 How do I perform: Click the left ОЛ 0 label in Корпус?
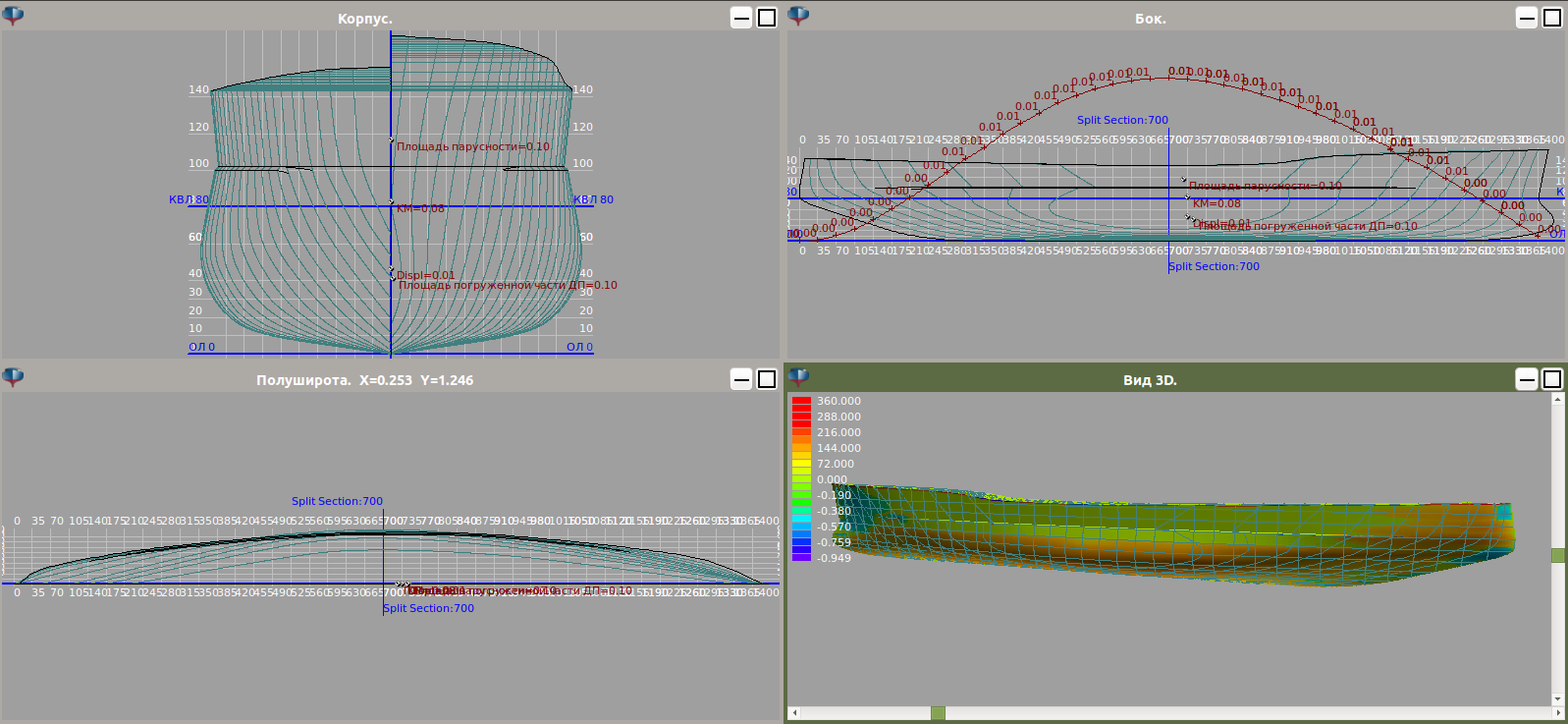pos(201,347)
